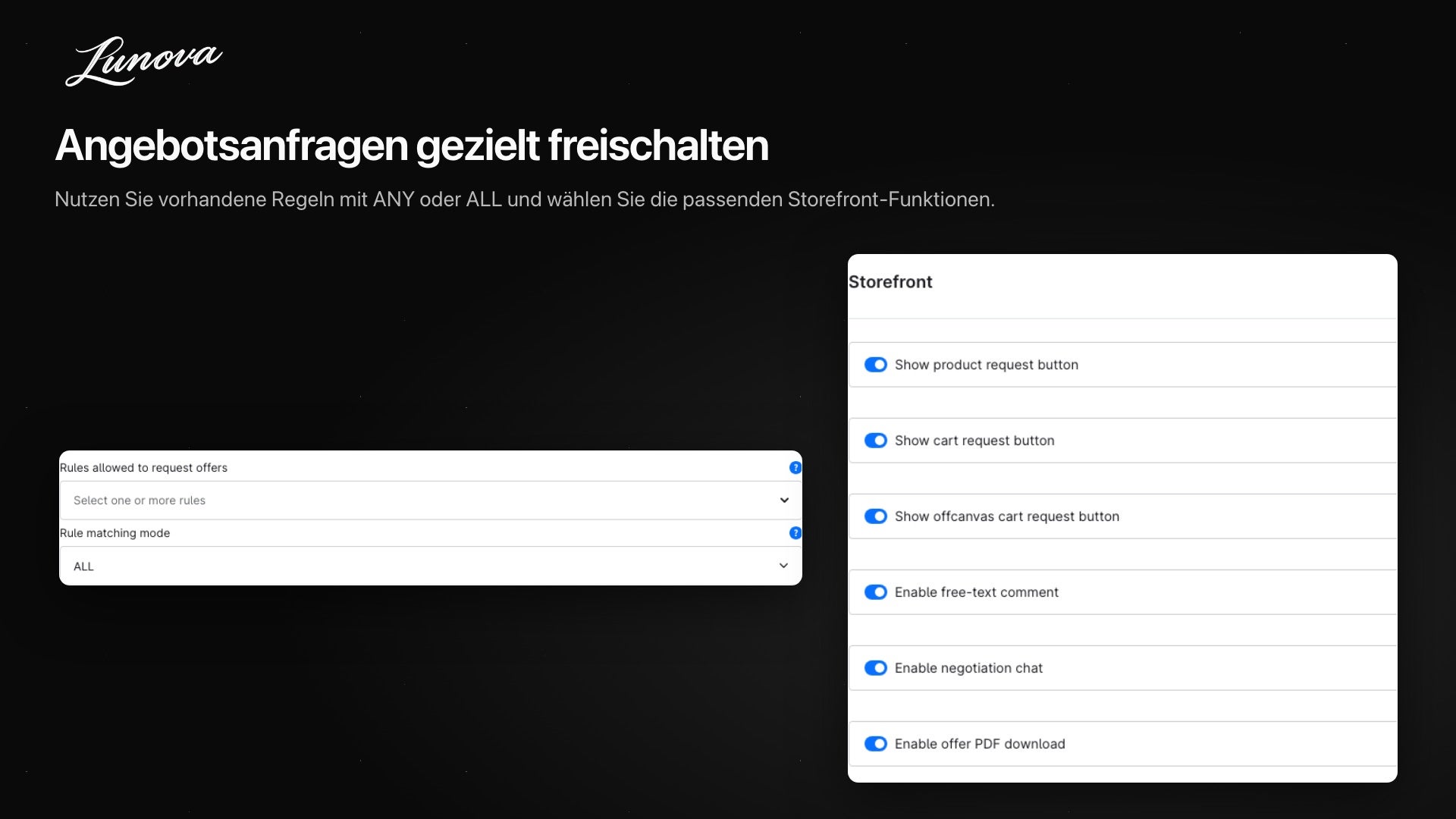Disable the Enable free-text comment switch
Screen dimensions: 1456x819
coord(876,592)
